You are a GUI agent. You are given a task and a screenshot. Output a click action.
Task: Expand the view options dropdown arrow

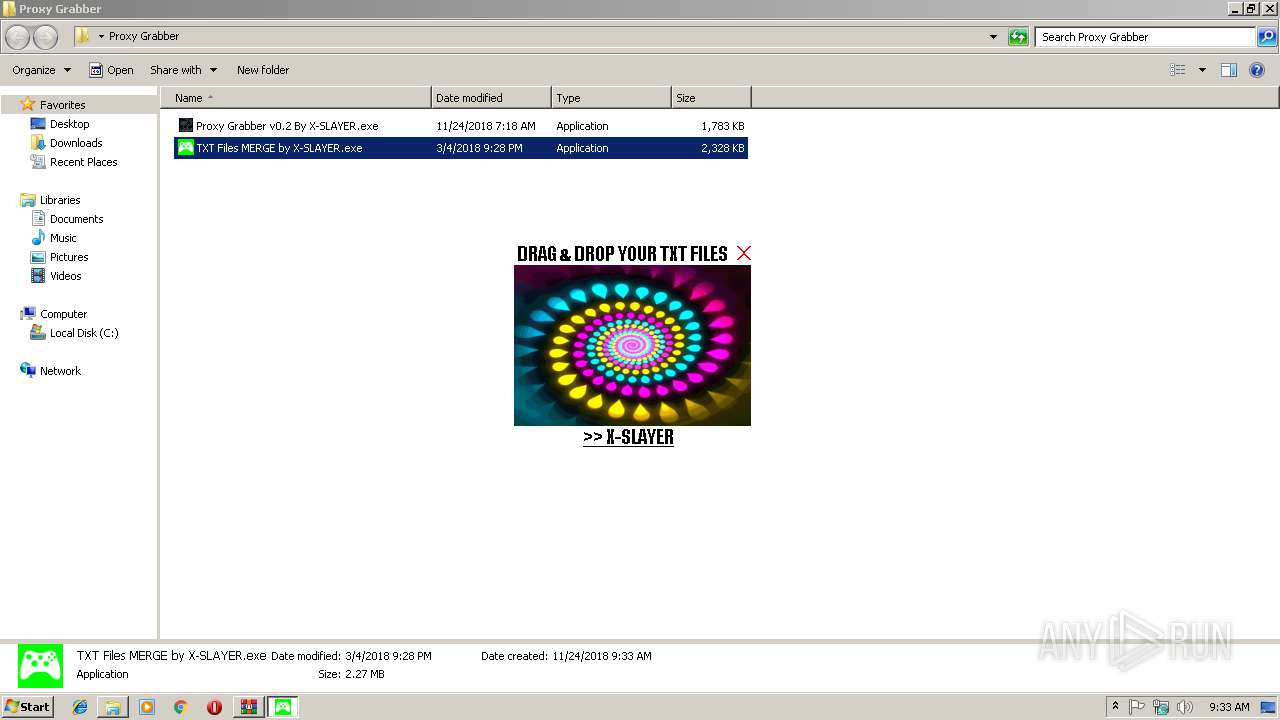point(1202,70)
